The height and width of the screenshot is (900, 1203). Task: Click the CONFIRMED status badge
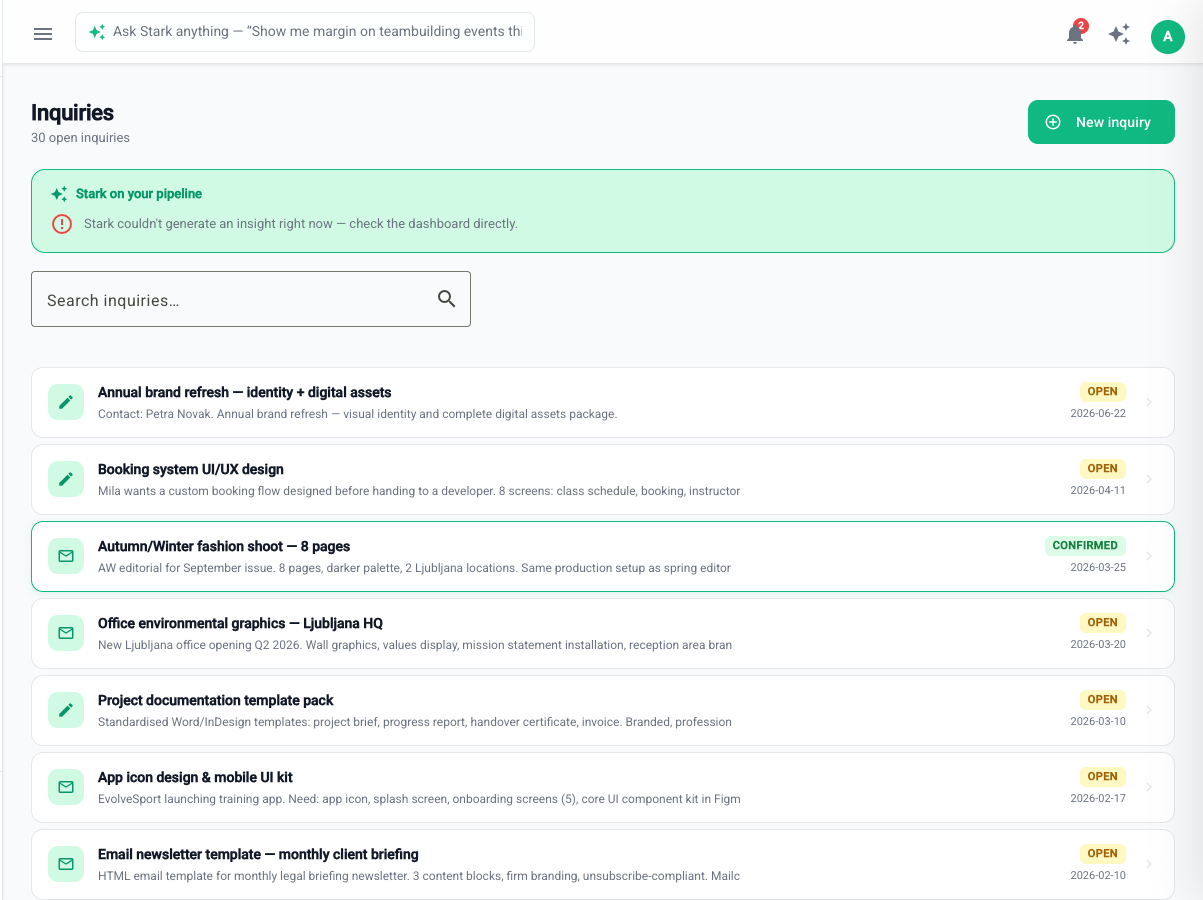point(1085,546)
